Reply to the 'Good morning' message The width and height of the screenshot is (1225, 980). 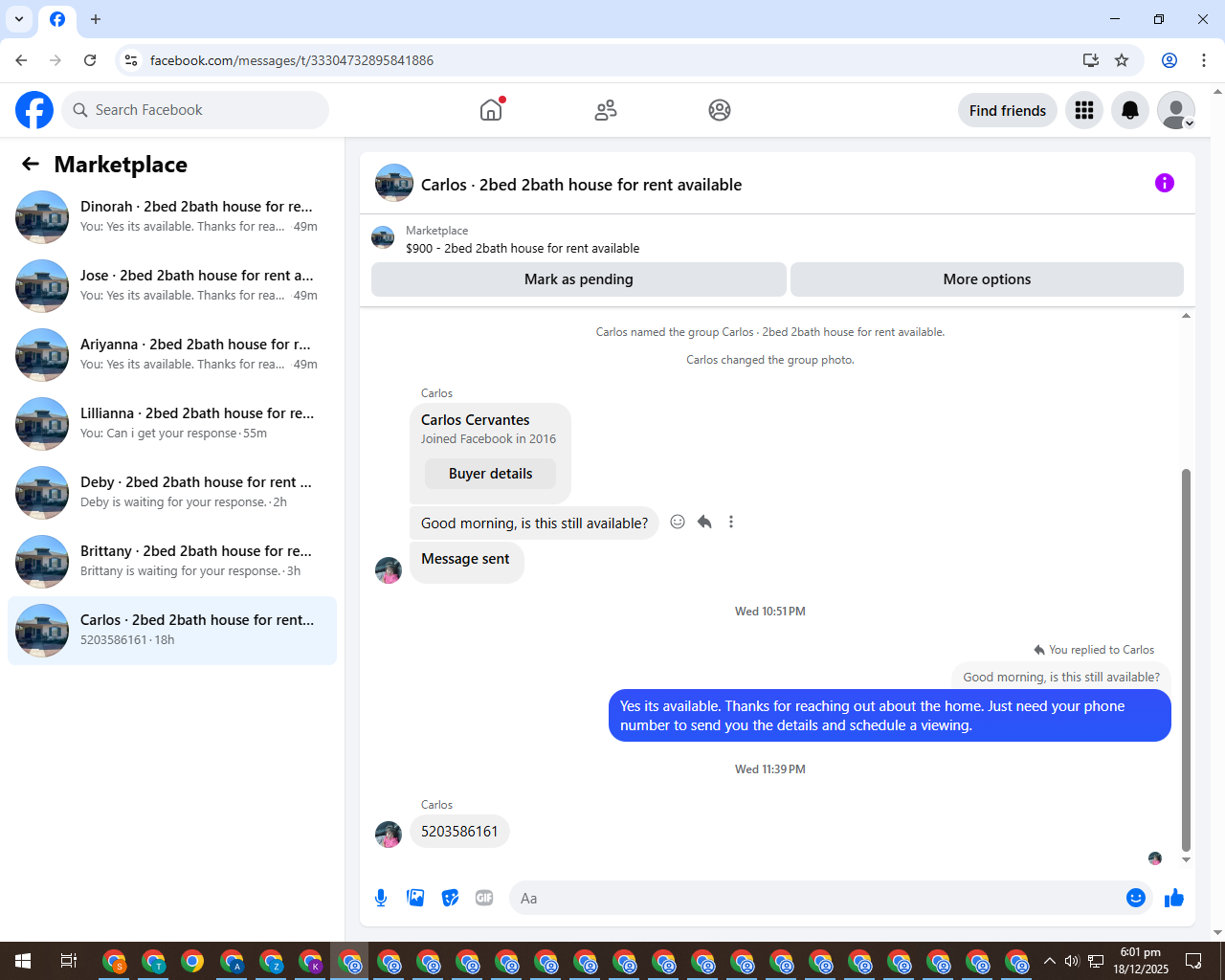[704, 522]
